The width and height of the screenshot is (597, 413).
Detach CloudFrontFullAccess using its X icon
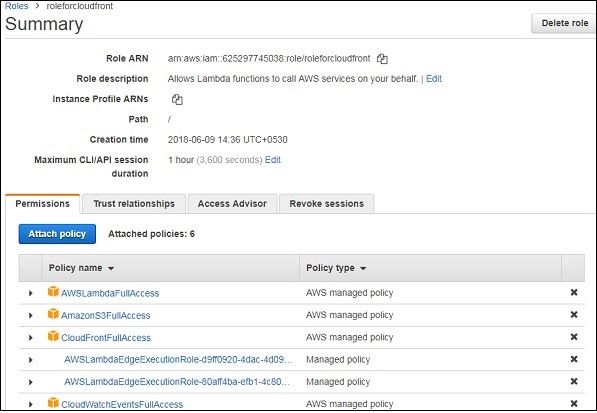(574, 337)
